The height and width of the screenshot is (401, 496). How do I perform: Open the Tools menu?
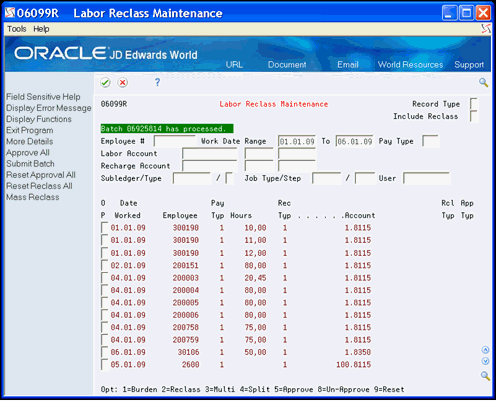17,29
